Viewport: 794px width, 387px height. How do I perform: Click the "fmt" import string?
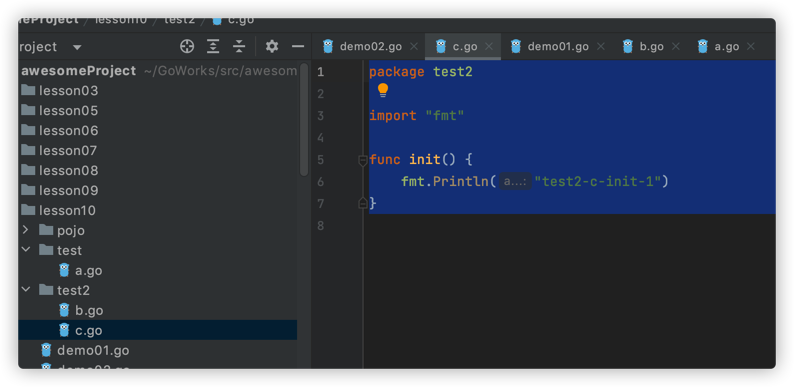point(445,115)
